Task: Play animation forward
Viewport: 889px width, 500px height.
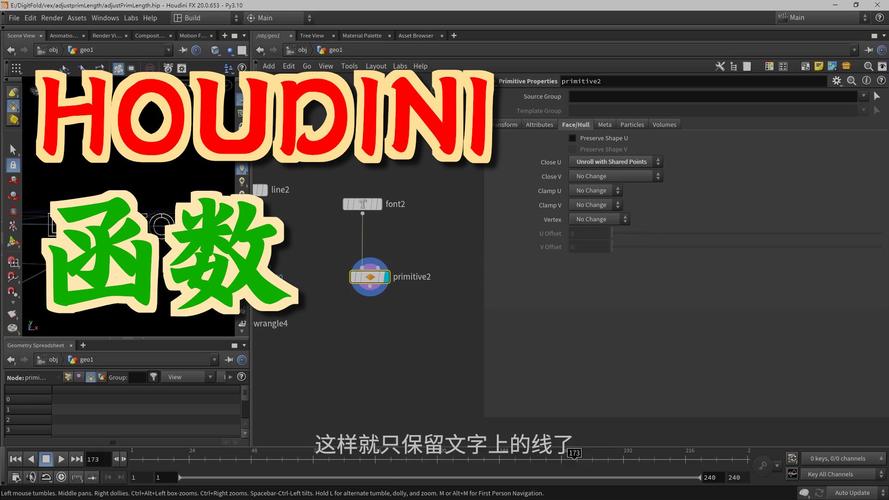Action: coord(61,459)
